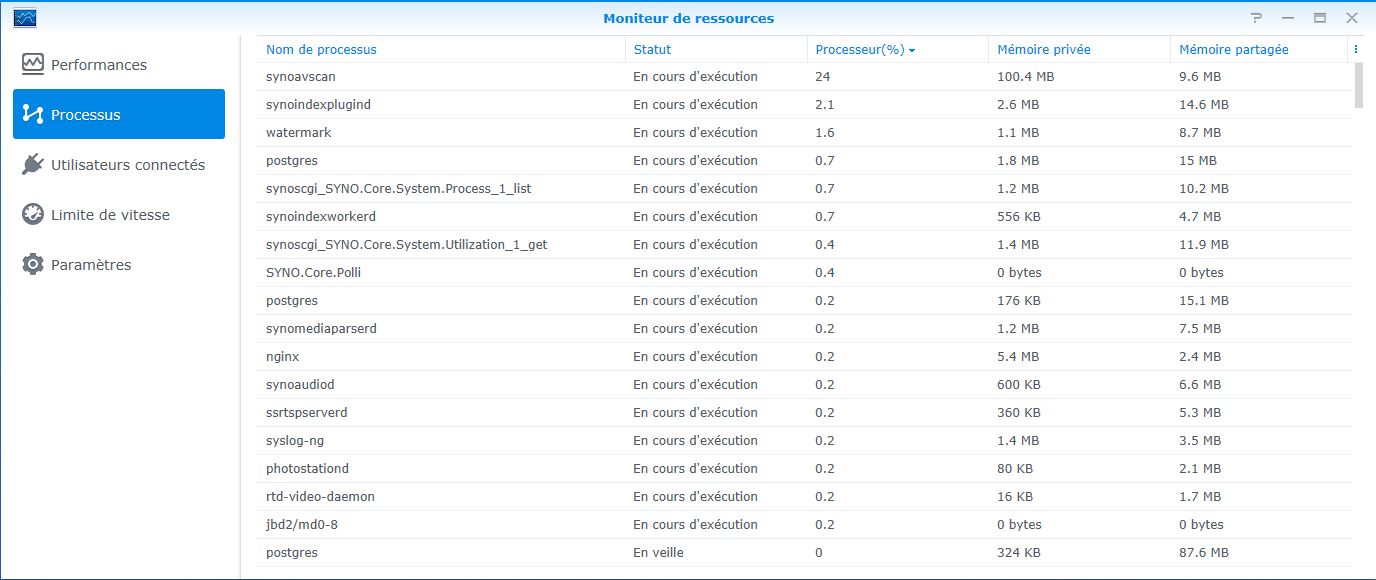Screen dimensions: 1376x580
Task: Minimize the Moniteur de ressources window
Action: point(1288,18)
